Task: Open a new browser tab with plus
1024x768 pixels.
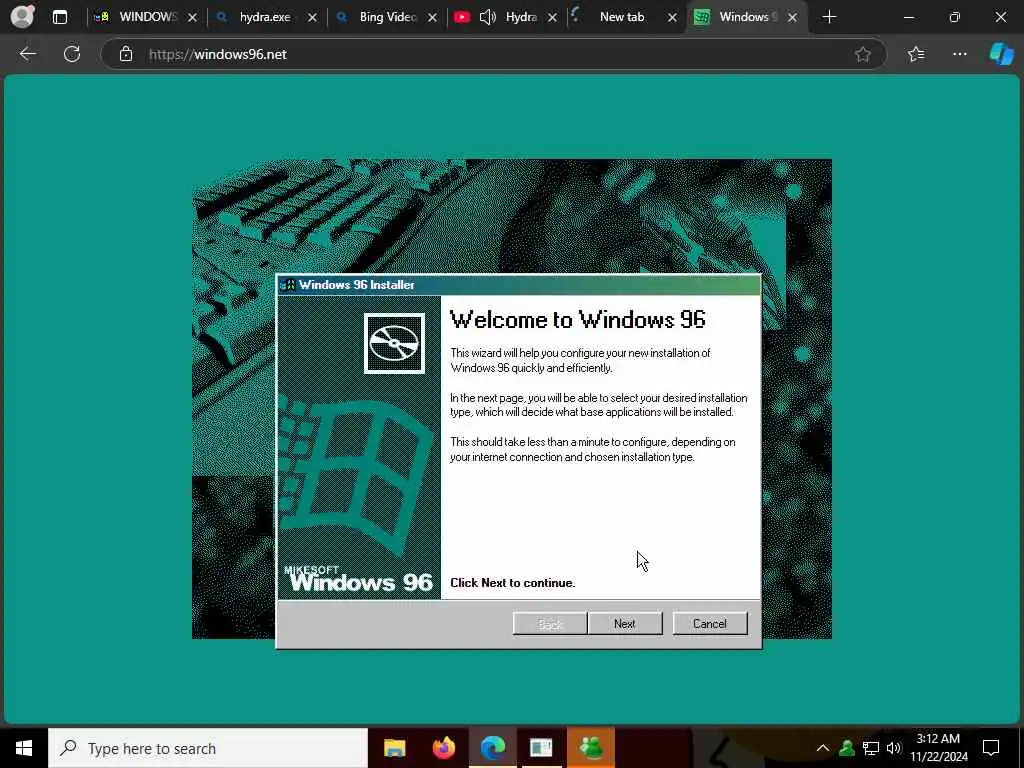Action: [829, 18]
